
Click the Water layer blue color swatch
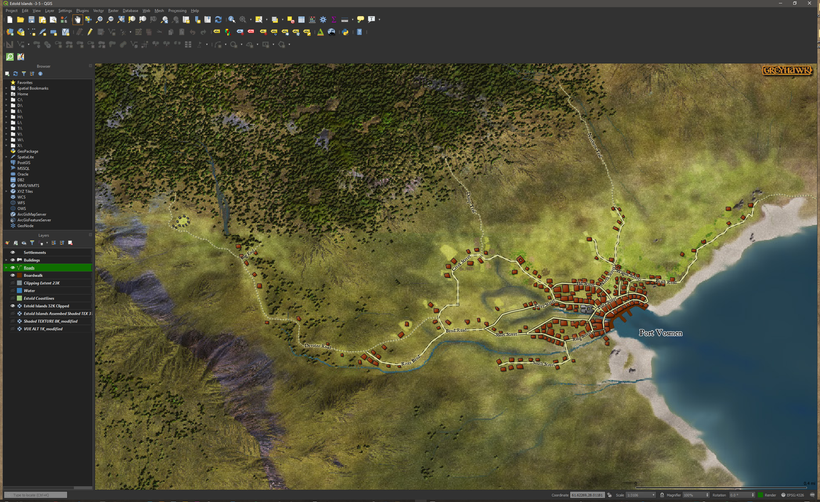pyautogui.click(x=20, y=291)
